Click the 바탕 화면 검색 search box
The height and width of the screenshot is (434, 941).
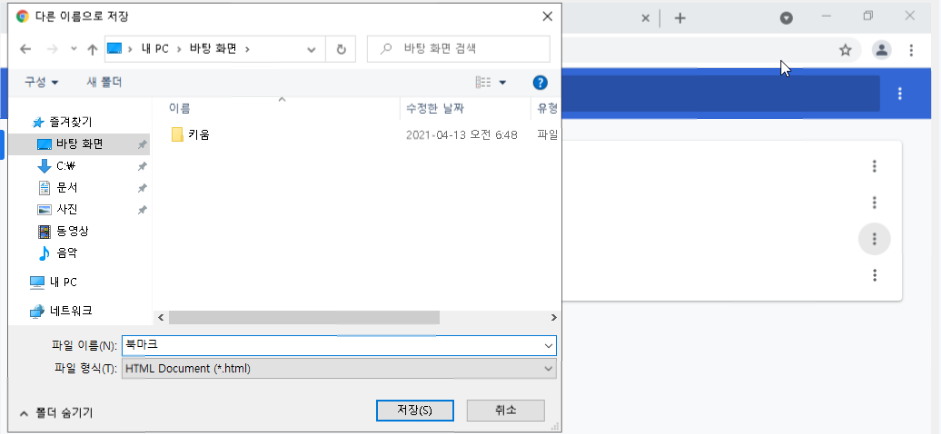click(458, 49)
